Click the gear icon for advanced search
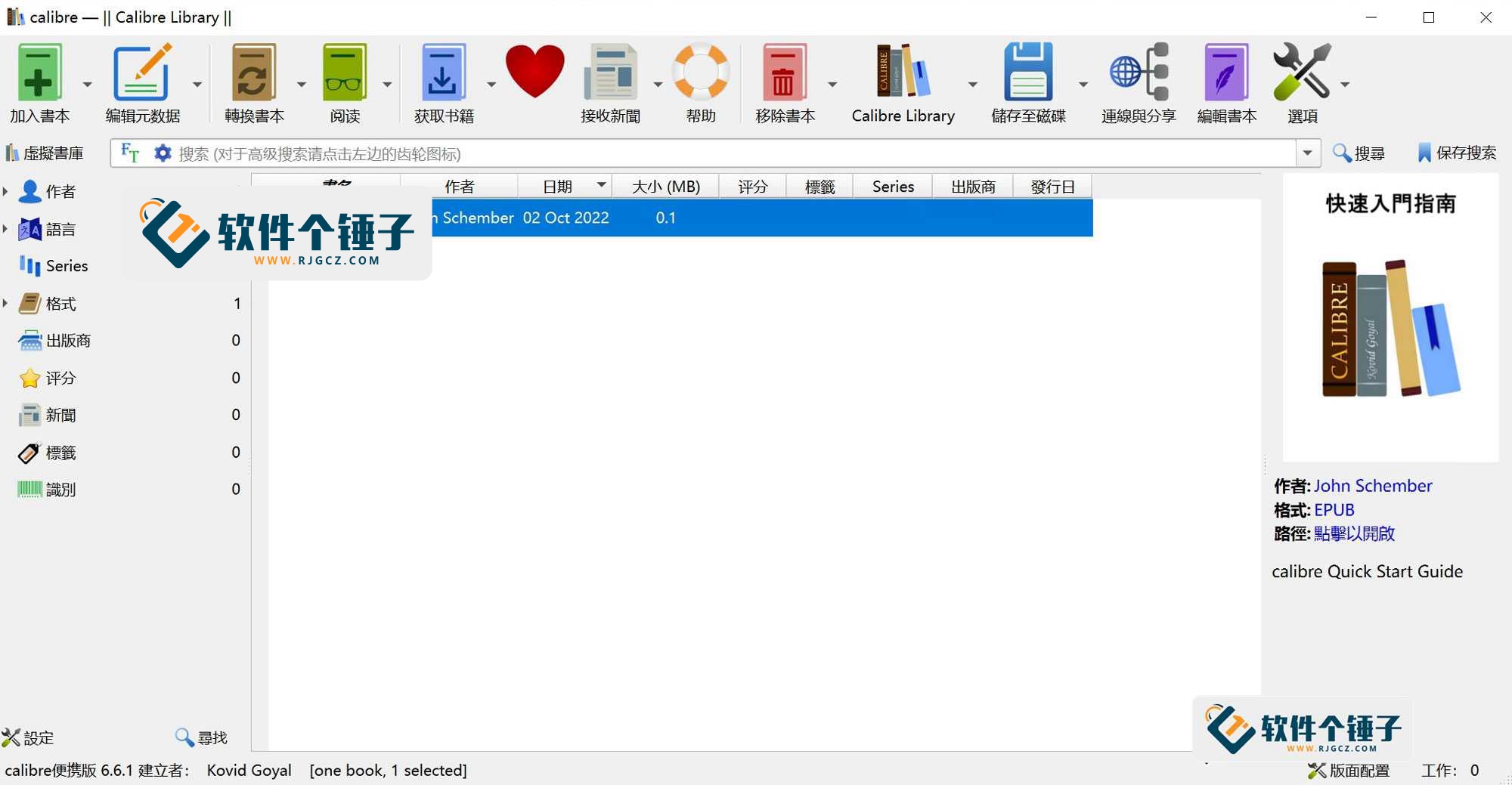 163,153
